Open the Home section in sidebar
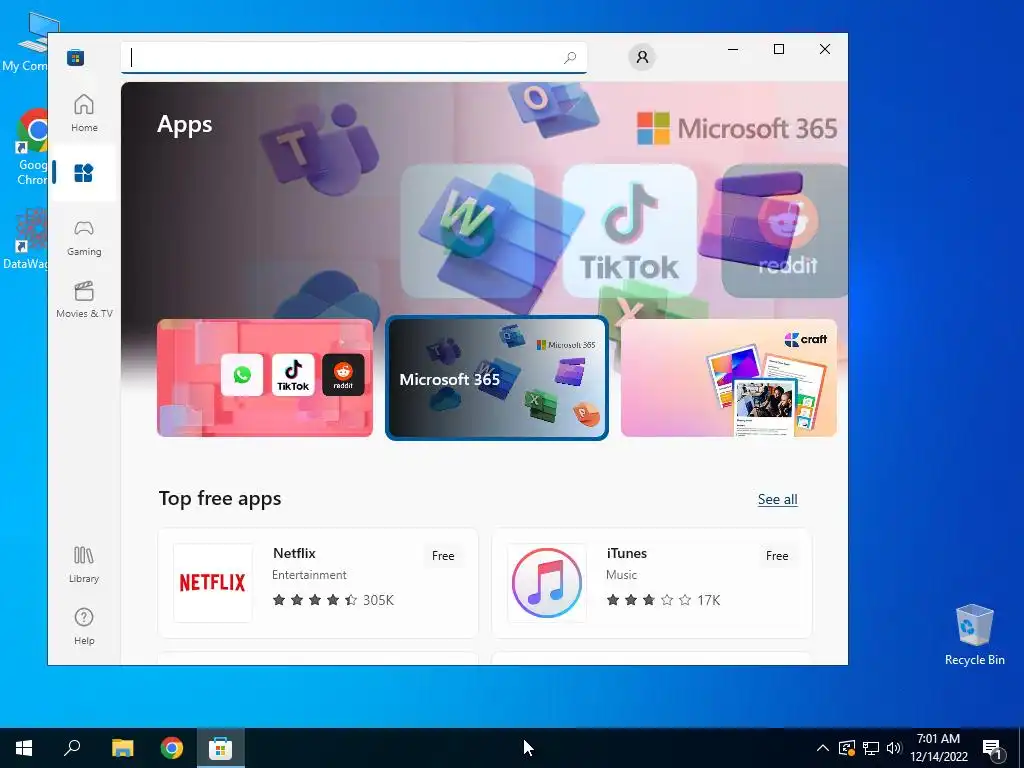The height and width of the screenshot is (768, 1024). 84,113
